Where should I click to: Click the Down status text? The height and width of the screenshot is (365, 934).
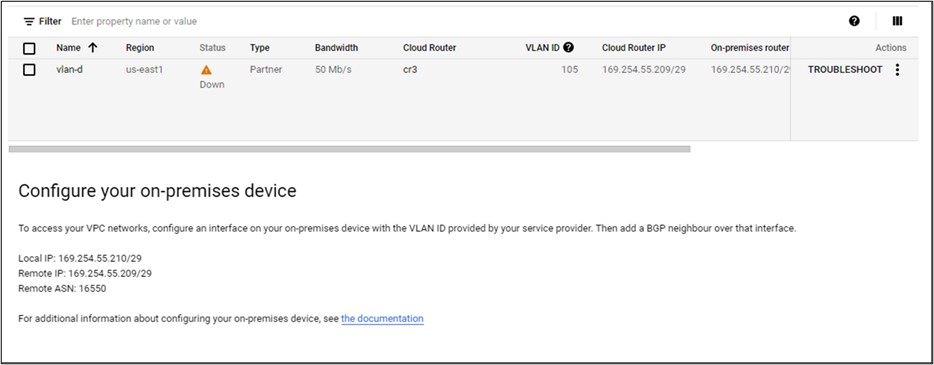[x=212, y=85]
